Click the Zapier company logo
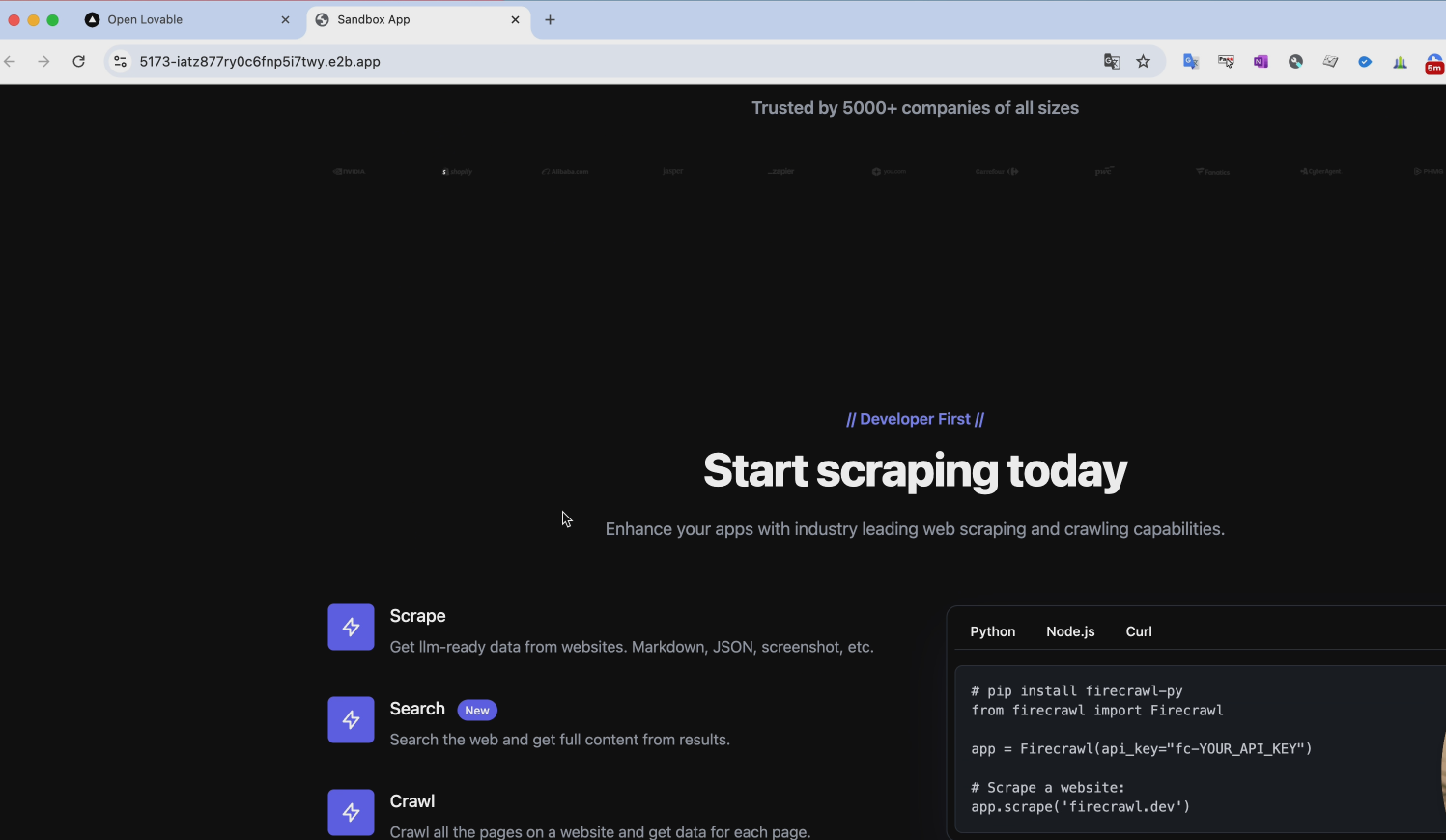The height and width of the screenshot is (840, 1446). [780, 171]
